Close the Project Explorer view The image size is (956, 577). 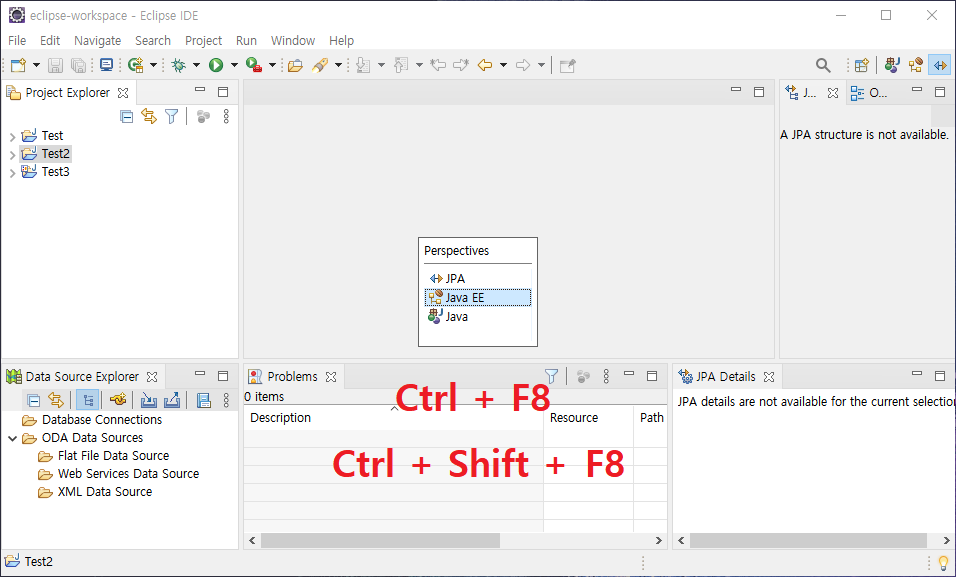pos(123,93)
